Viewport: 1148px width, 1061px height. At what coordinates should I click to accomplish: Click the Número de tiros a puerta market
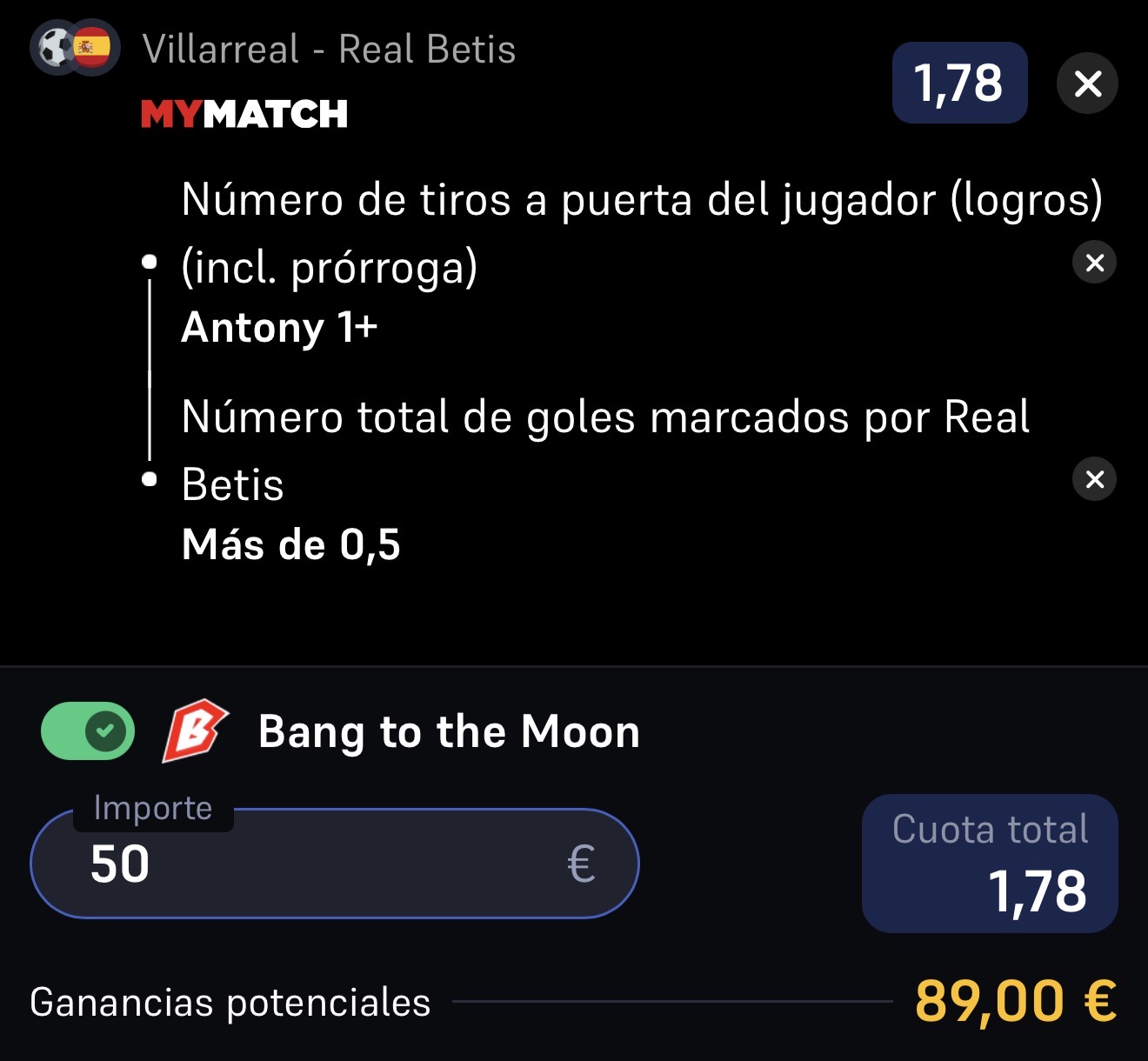tap(642, 233)
